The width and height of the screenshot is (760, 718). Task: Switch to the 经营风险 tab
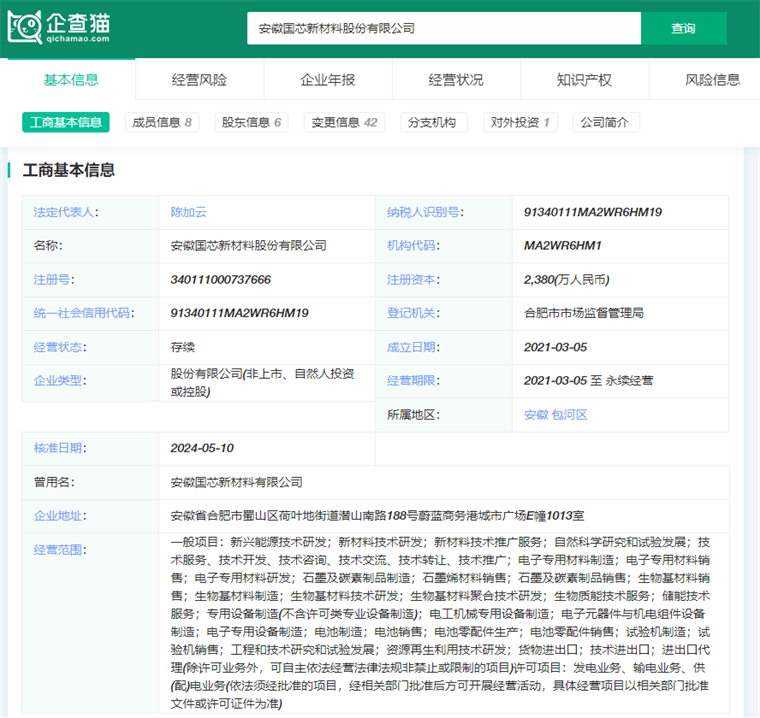199,80
